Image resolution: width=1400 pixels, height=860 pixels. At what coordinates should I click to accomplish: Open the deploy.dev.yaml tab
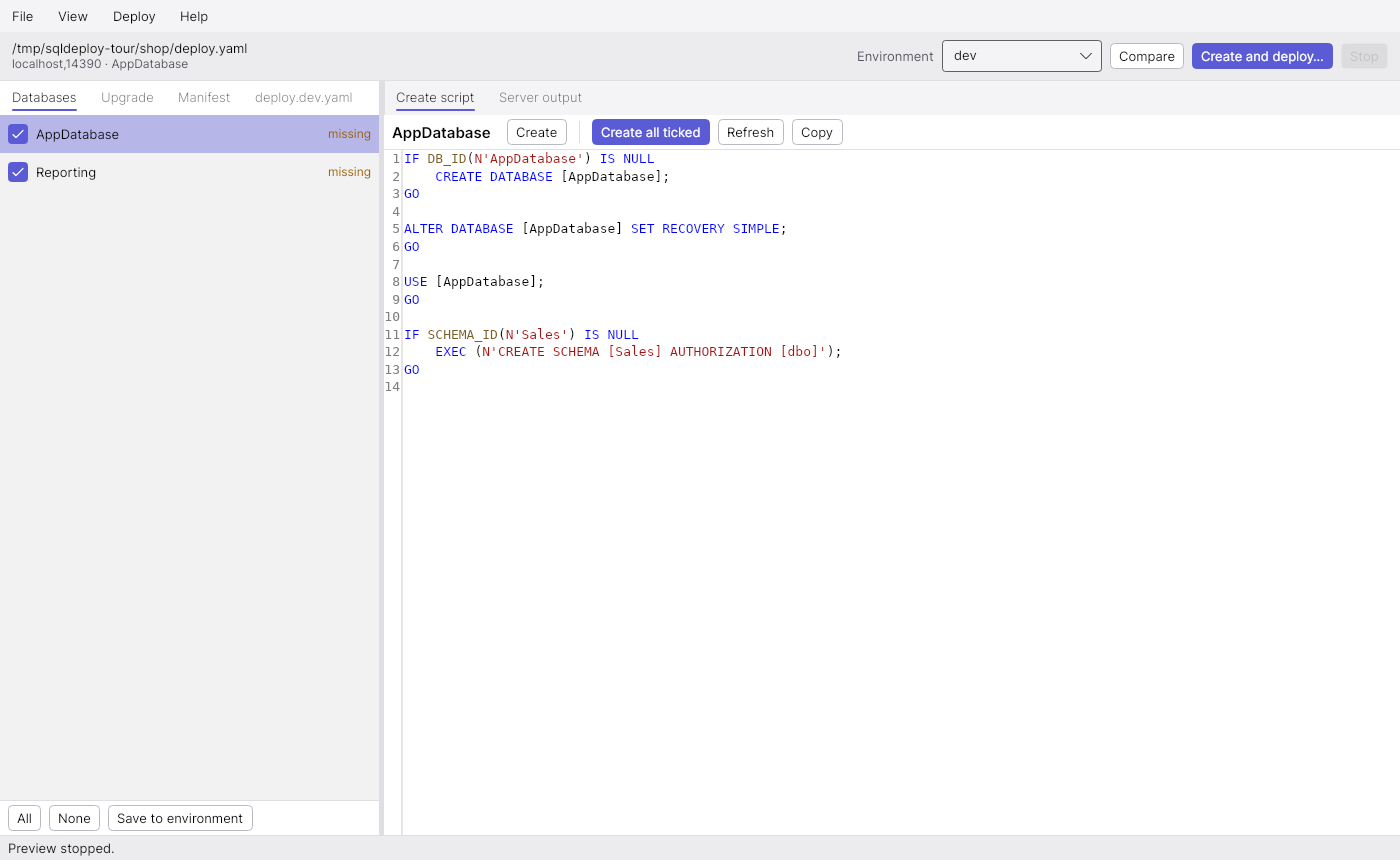click(x=304, y=97)
